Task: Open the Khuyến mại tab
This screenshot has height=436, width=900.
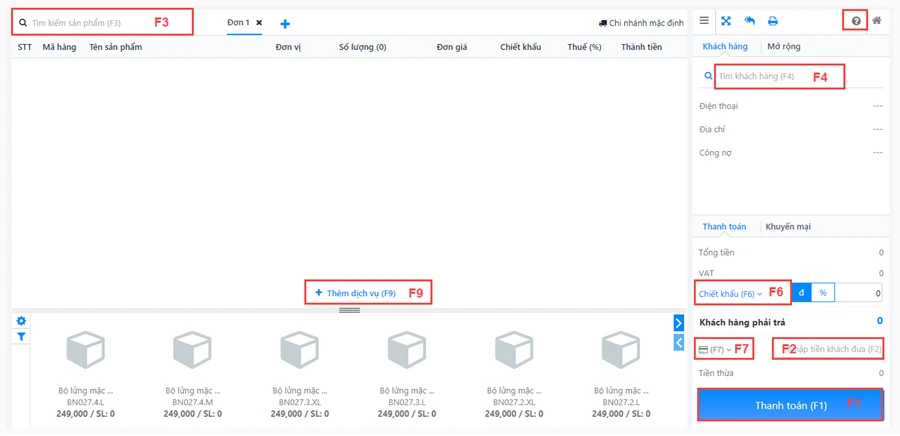Action: pyautogui.click(x=788, y=227)
